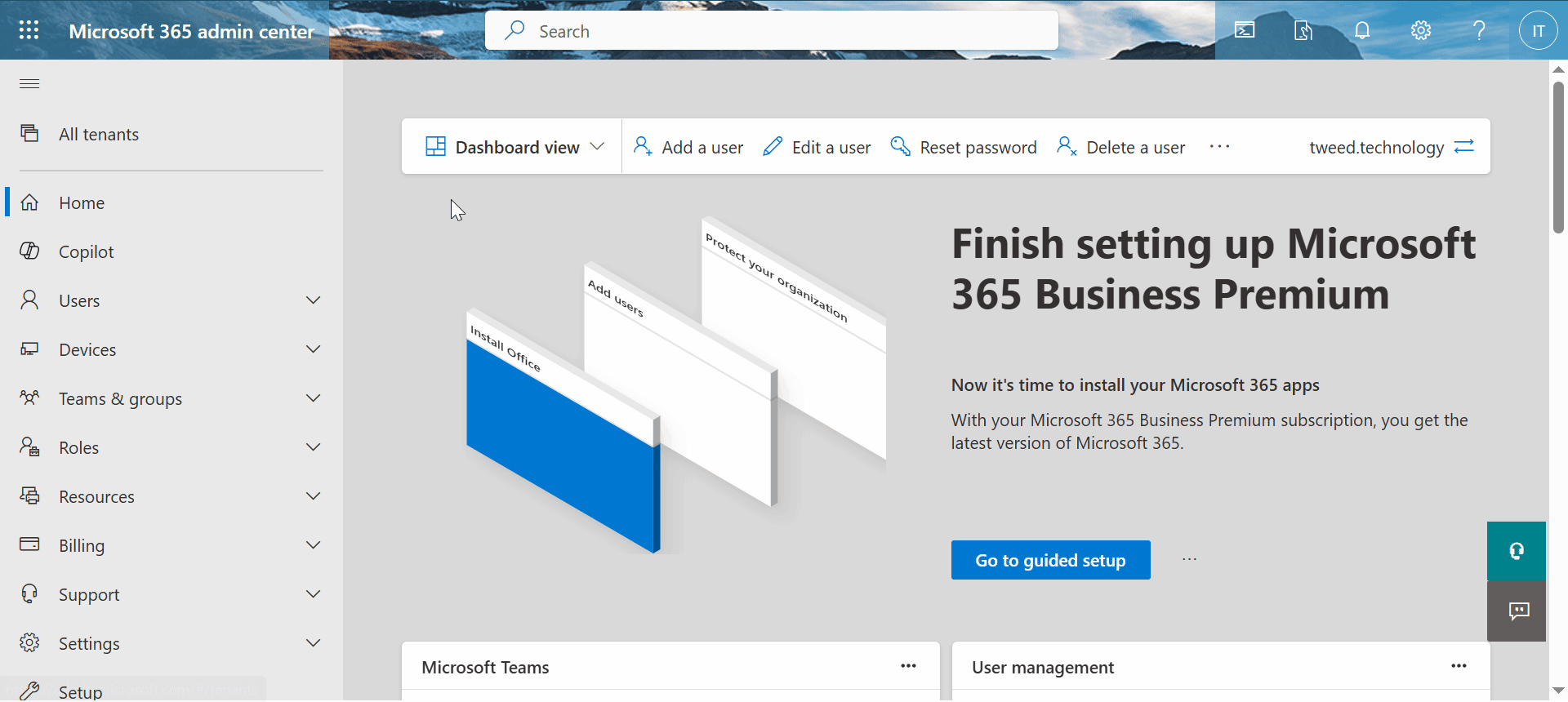Viewport: 1568px width, 702px height.
Task: Click the Devices monitor icon
Action: [x=29, y=349]
